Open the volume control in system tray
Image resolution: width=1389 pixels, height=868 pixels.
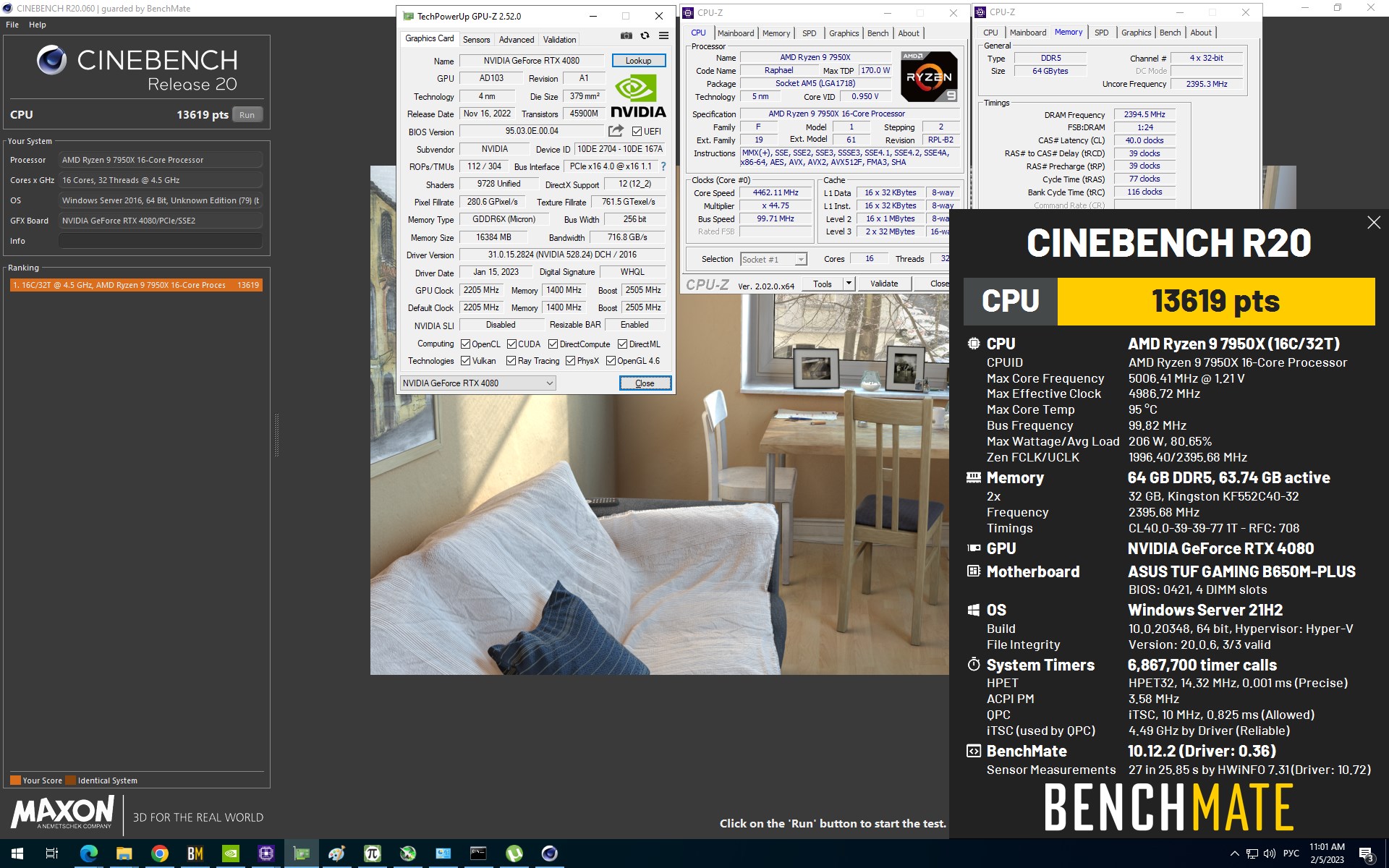point(1269,854)
